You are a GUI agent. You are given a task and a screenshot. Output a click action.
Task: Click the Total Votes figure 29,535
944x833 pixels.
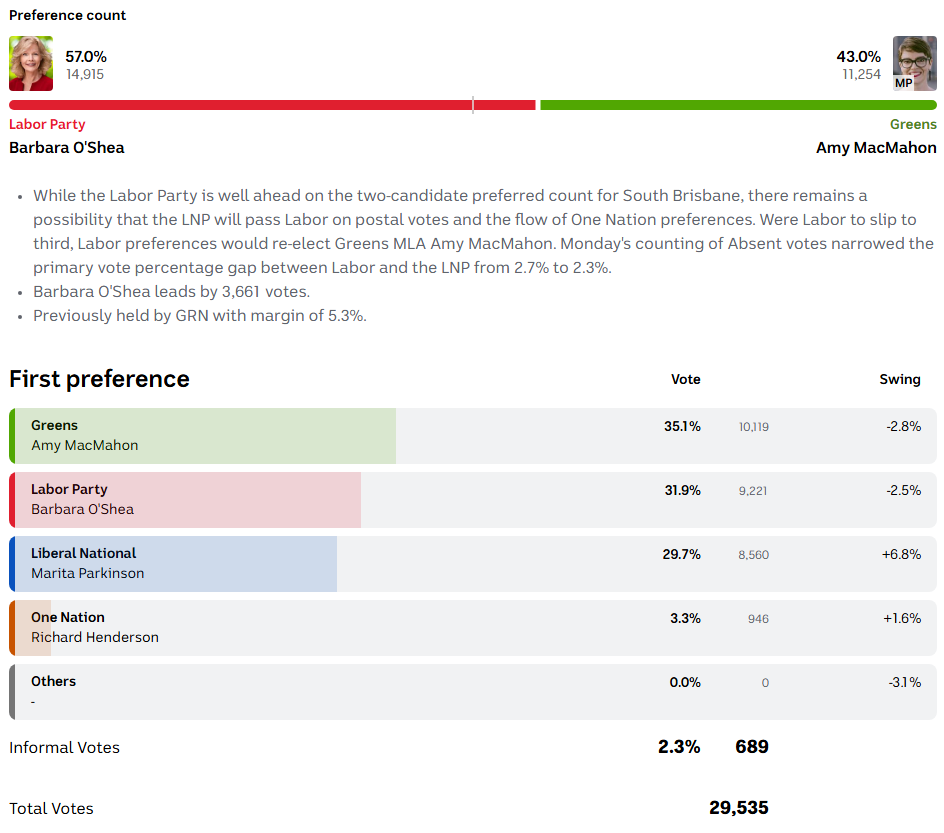tap(738, 808)
